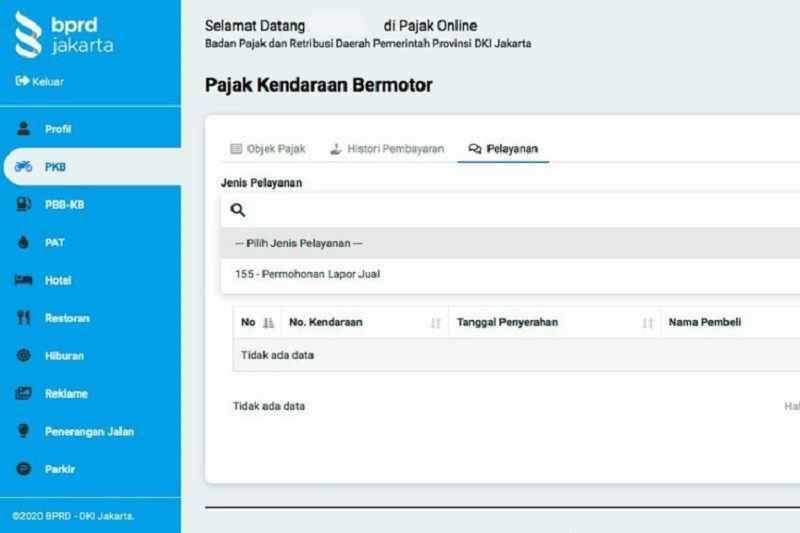Click 'Tidak ada data' text below table

click(269, 406)
